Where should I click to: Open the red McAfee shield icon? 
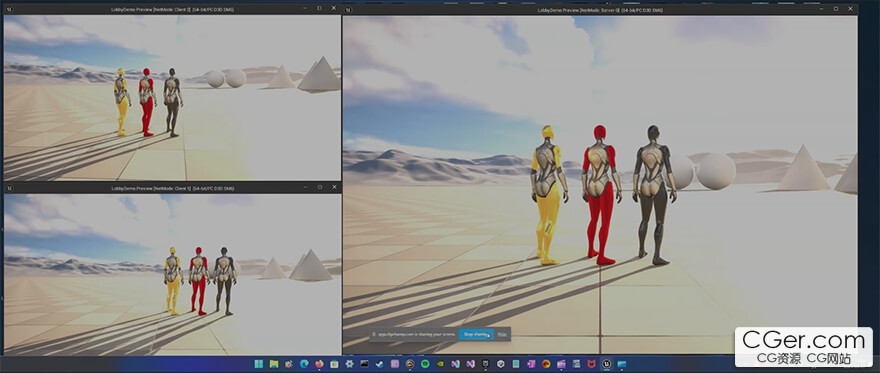590,363
